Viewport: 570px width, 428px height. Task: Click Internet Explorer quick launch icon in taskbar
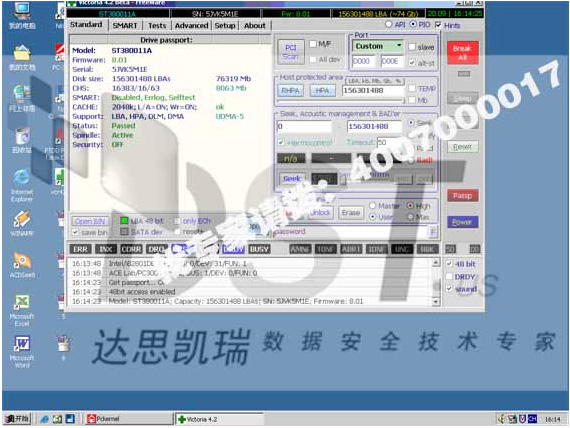tap(45, 419)
